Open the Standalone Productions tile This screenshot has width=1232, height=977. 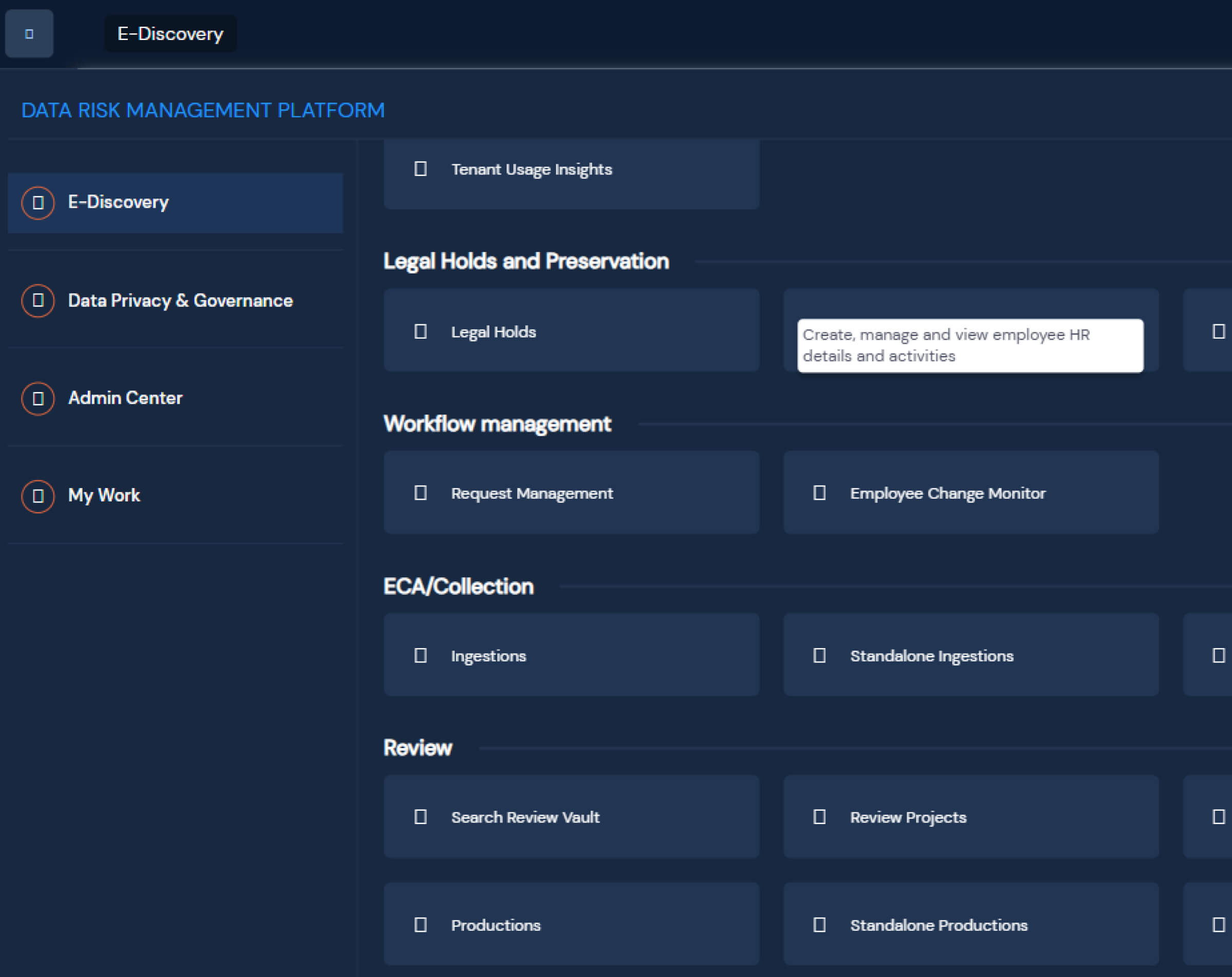[970, 924]
